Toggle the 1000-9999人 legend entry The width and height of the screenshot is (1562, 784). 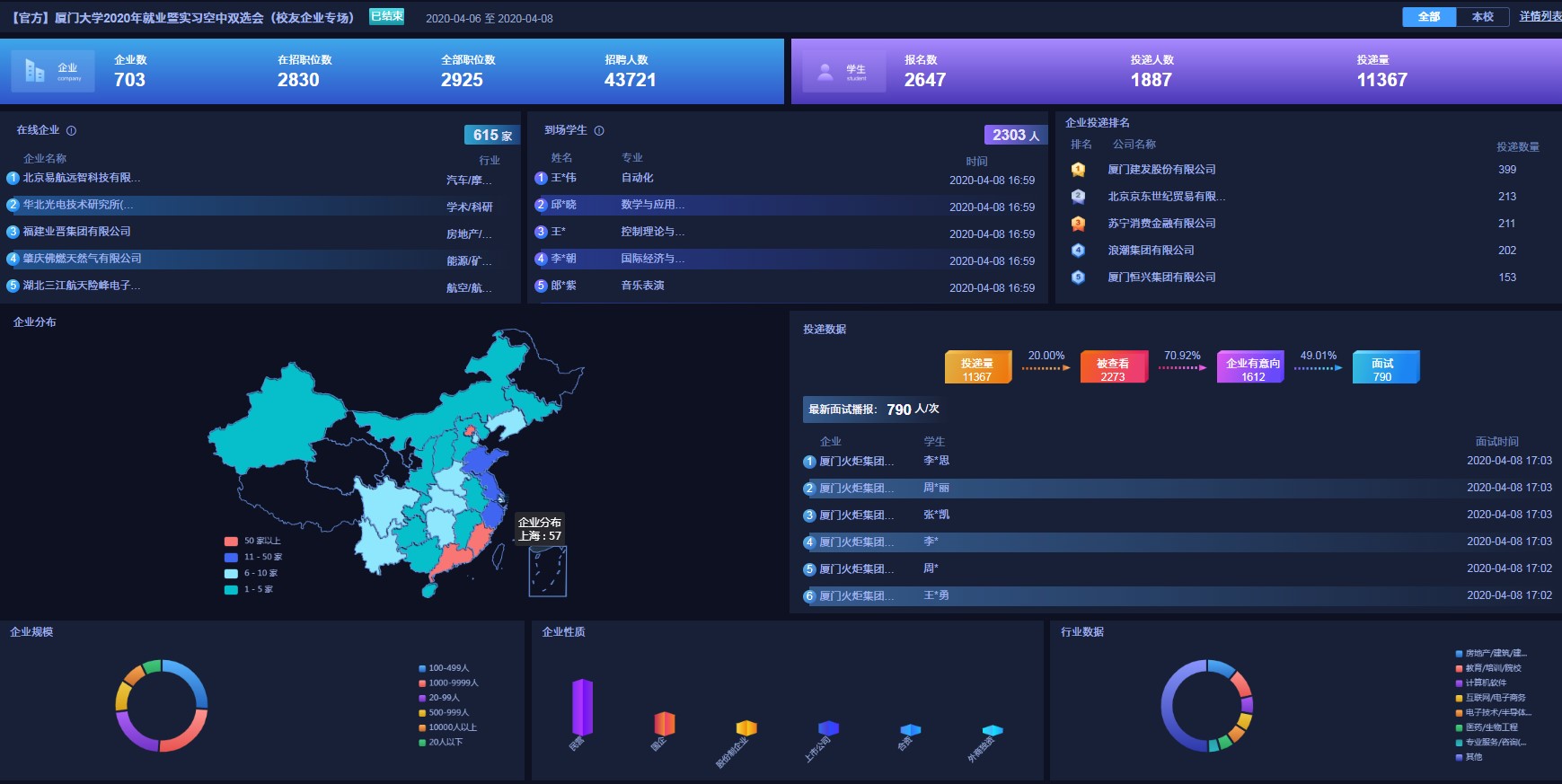pos(453,683)
